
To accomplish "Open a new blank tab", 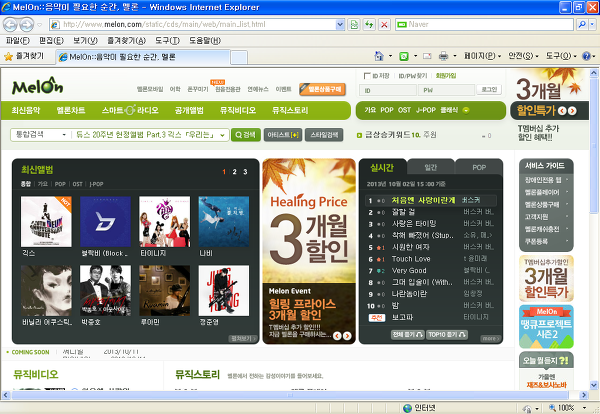I will click(239, 57).
